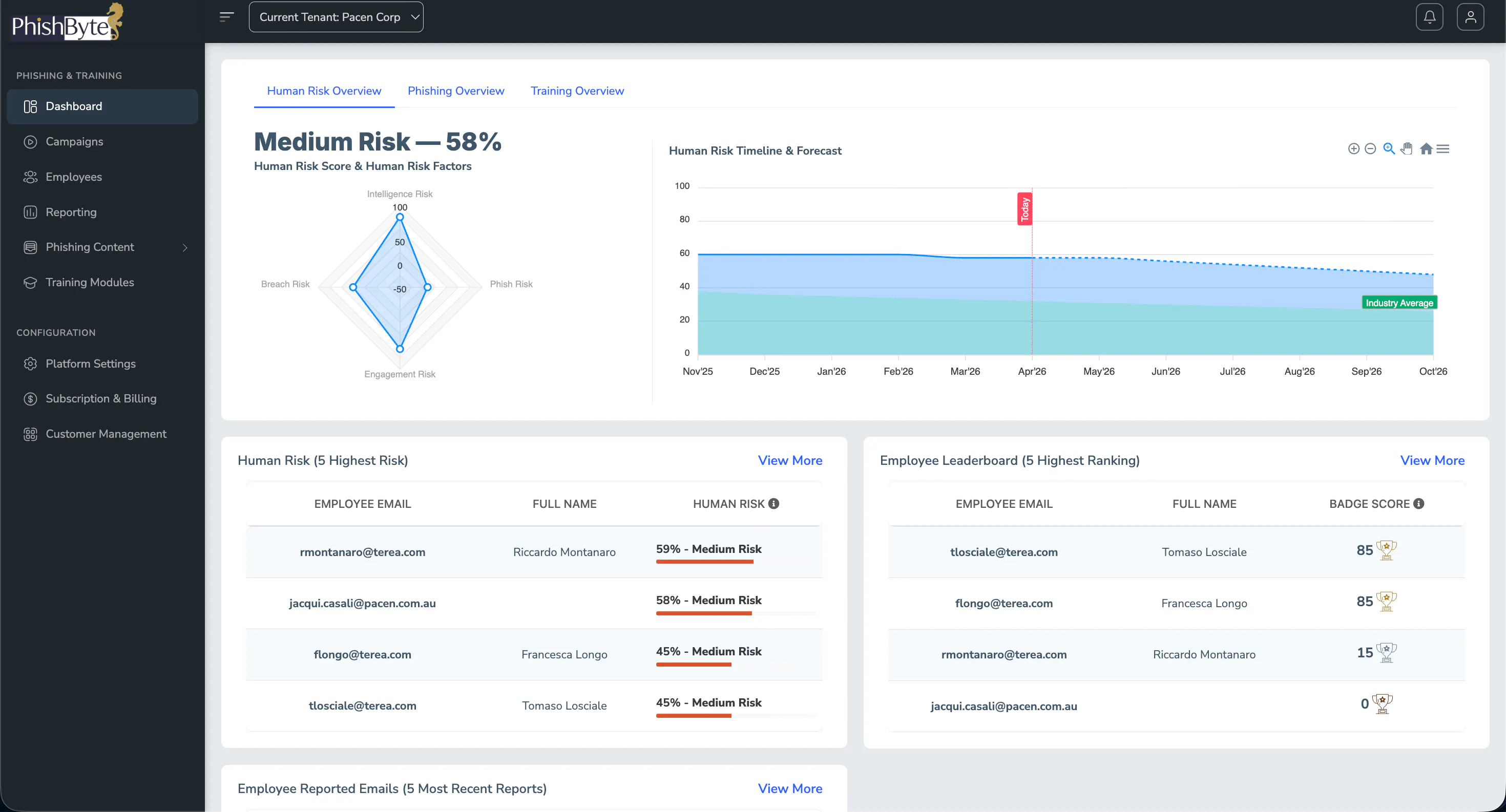Screen dimensions: 1506x812
Task: Click risk bar for 58% - Medium Risk
Action: (x=736, y=613)
